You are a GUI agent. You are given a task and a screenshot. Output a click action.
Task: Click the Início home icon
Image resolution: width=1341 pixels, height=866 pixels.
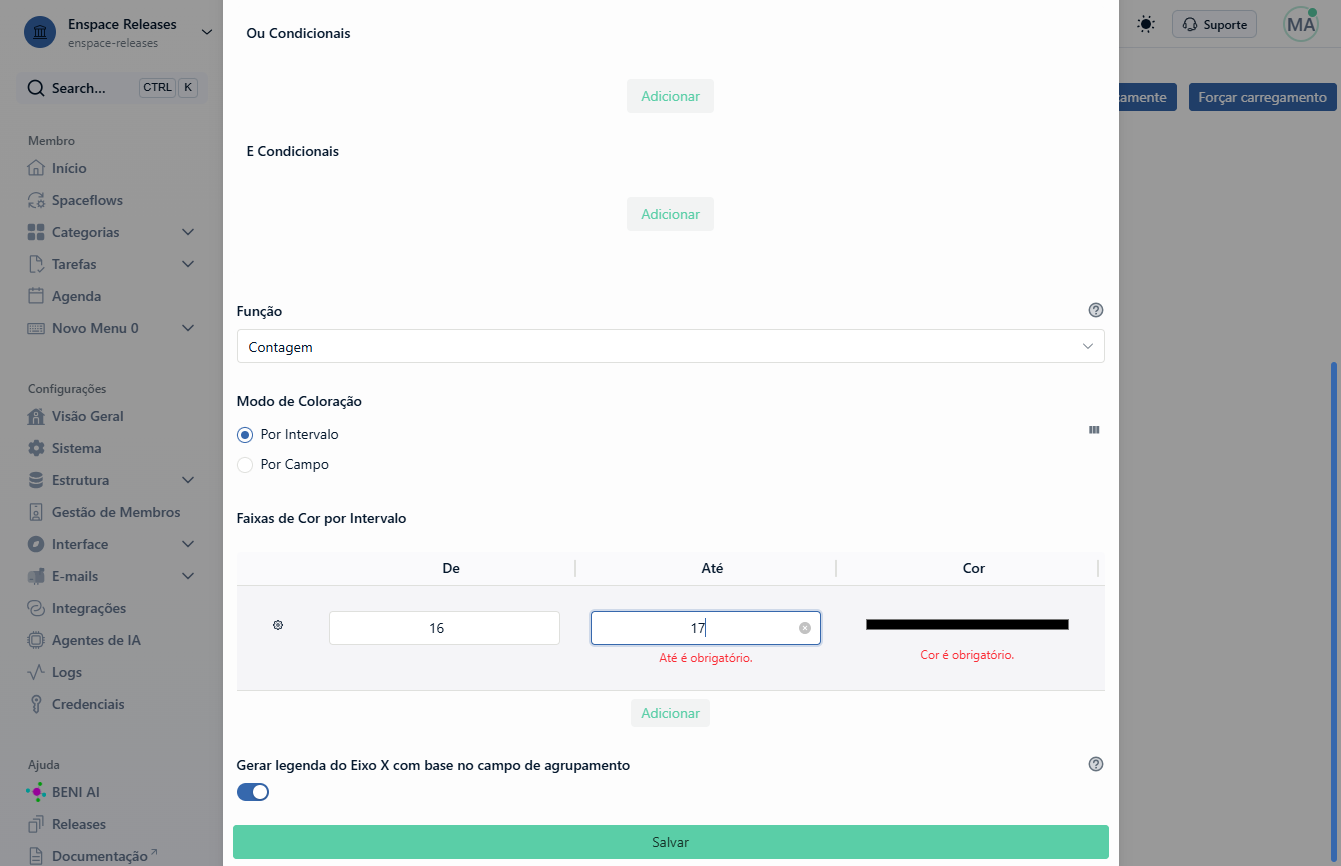click(36, 168)
